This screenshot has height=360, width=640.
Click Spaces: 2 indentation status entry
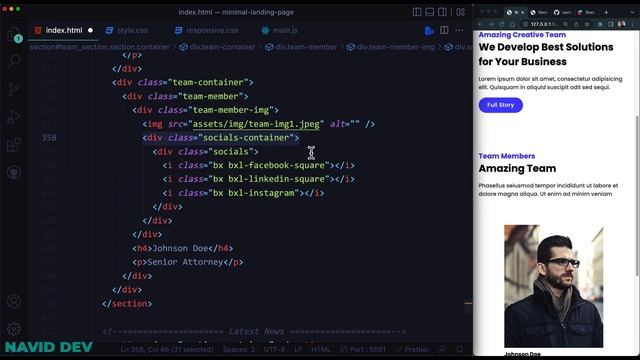[x=239, y=349]
